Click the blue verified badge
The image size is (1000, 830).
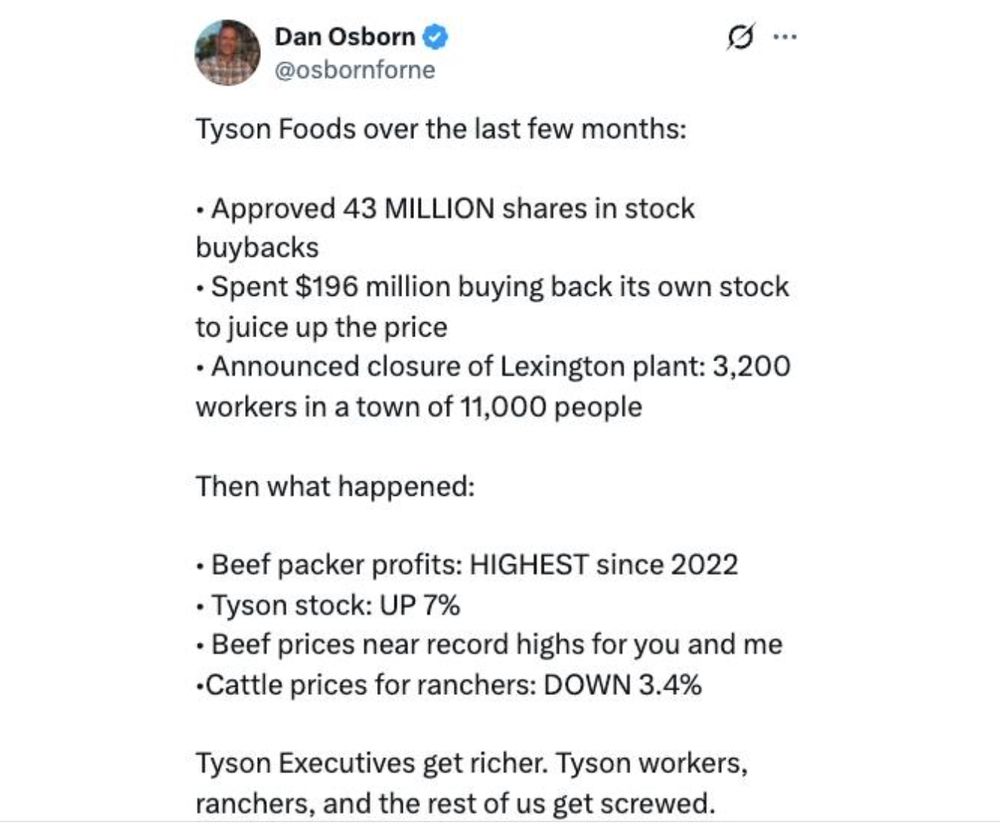pos(436,38)
